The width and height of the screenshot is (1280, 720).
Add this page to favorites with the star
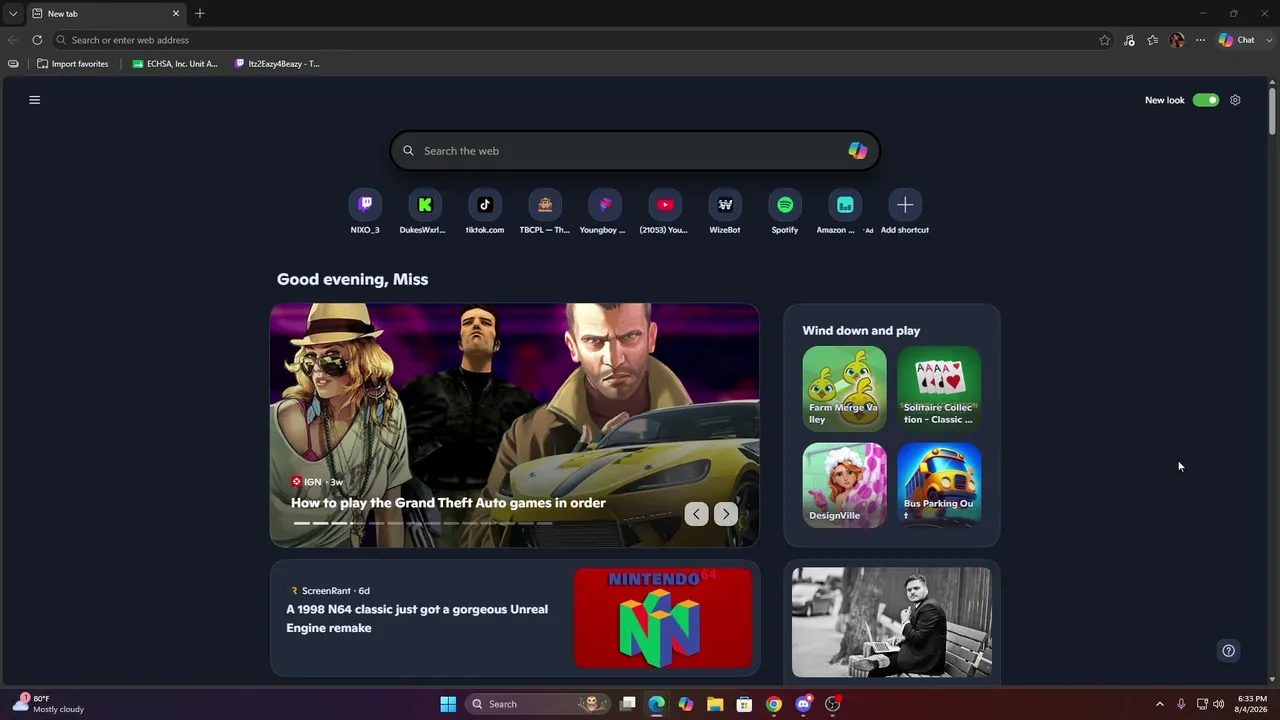[1104, 40]
